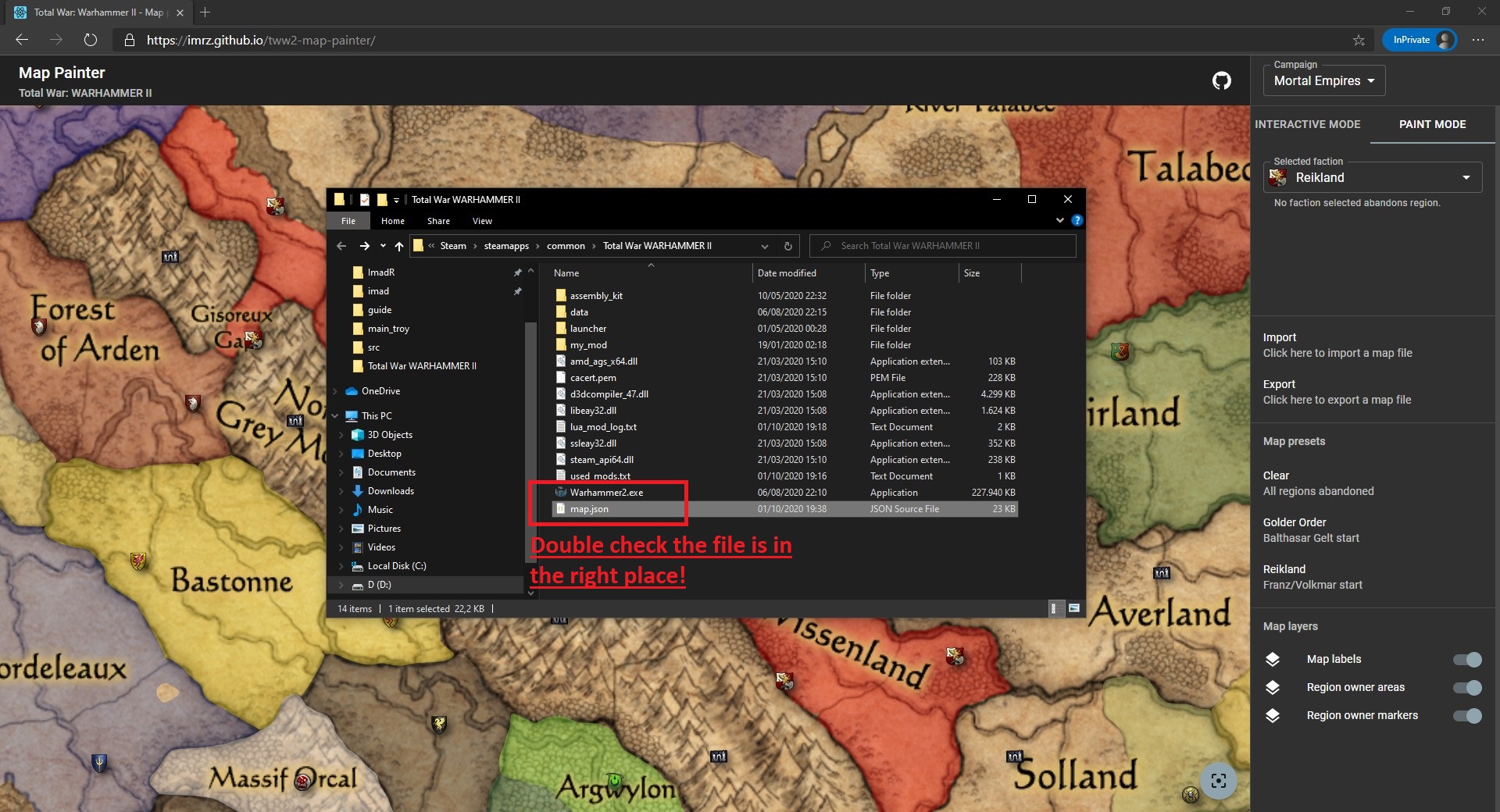Open Explorer help question mark icon
This screenshot has width=1500, height=812.
point(1077,220)
